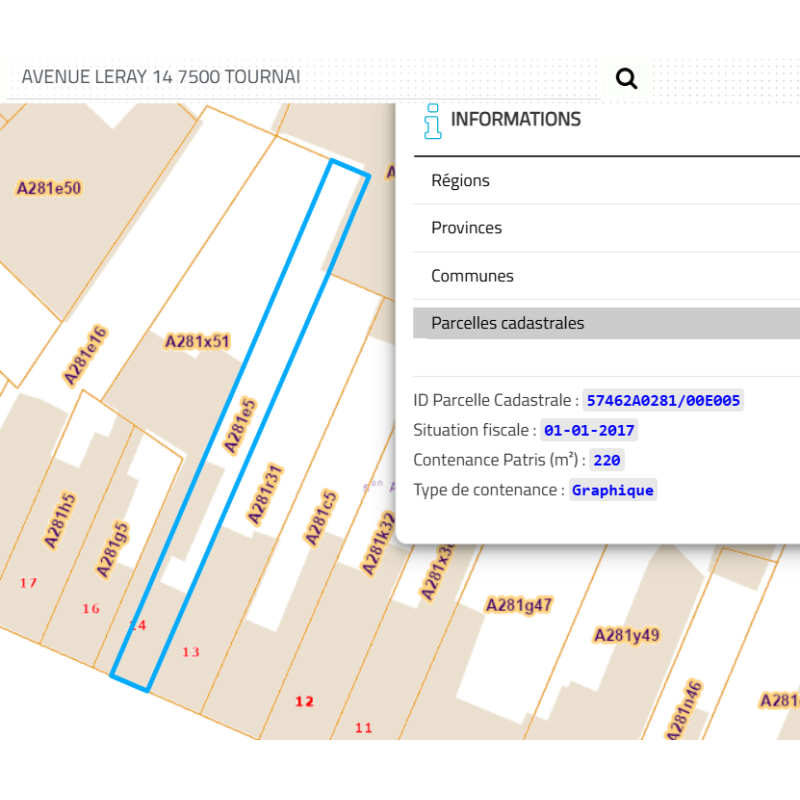Select parcel A281g47 on the map
Screen dimensions: 800x800
[x=518, y=604]
